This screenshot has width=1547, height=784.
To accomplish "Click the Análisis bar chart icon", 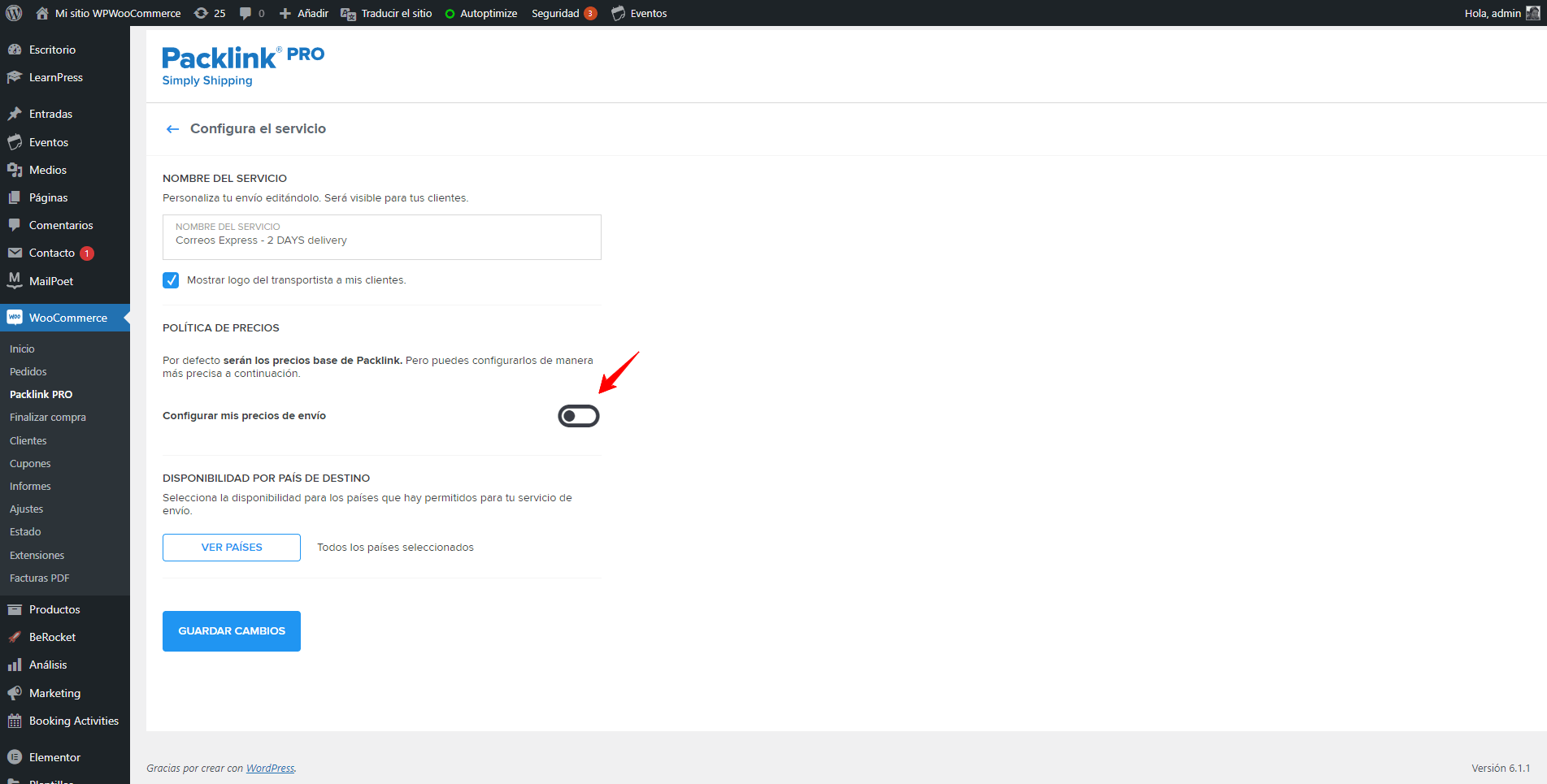I will tap(15, 665).
